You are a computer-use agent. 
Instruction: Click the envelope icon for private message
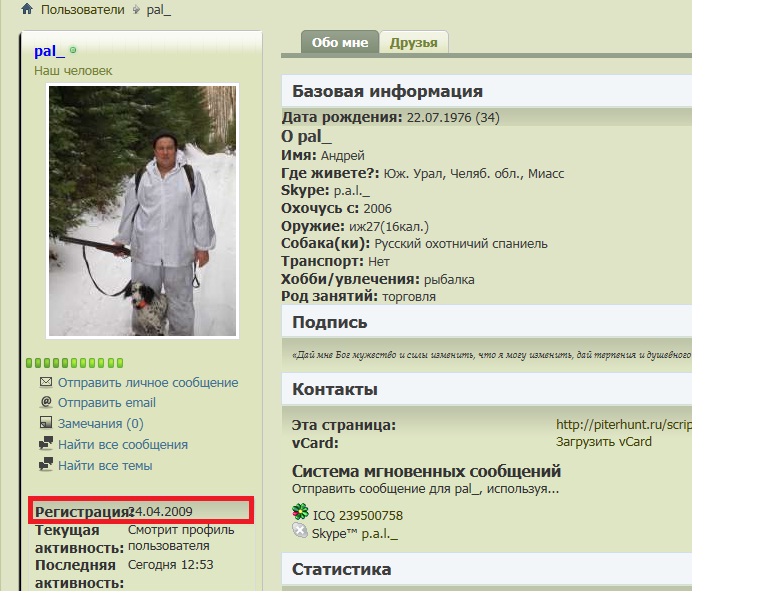pos(46,382)
